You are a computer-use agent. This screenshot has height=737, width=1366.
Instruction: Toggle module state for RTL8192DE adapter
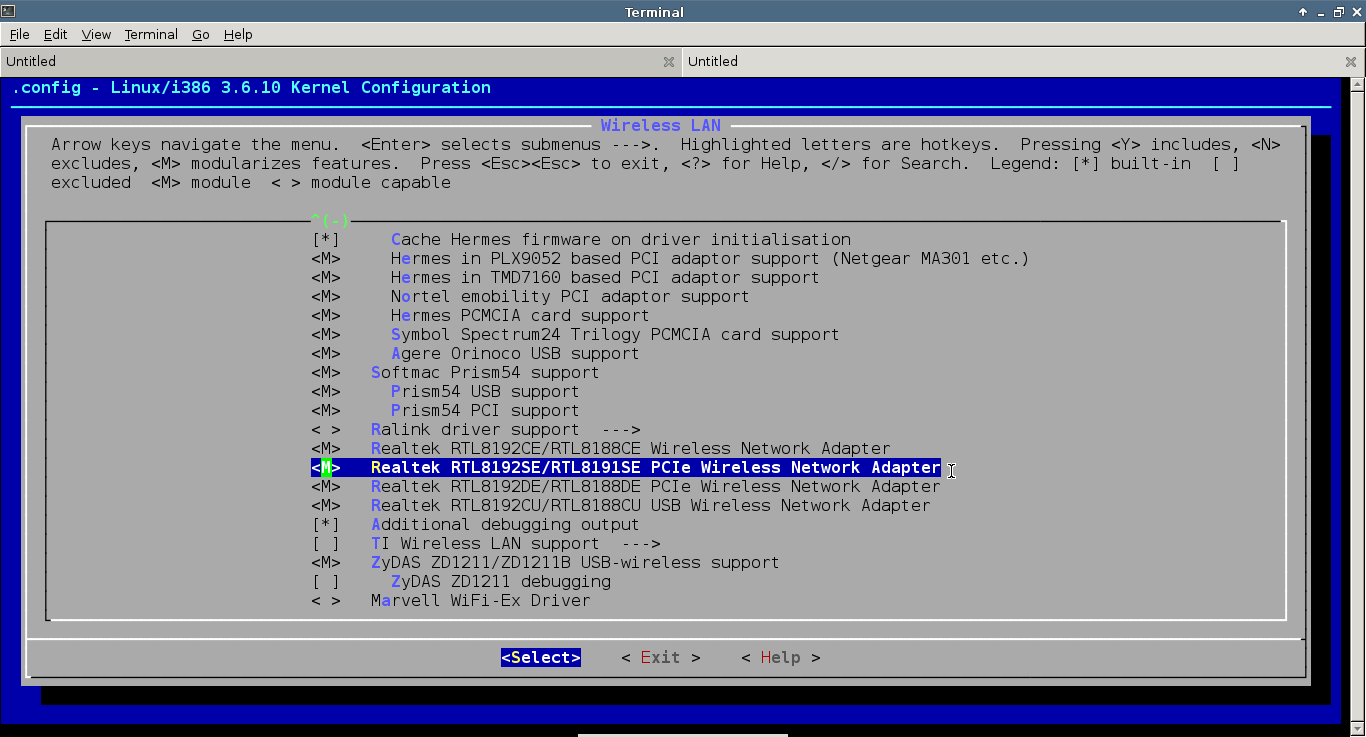[x=326, y=486]
